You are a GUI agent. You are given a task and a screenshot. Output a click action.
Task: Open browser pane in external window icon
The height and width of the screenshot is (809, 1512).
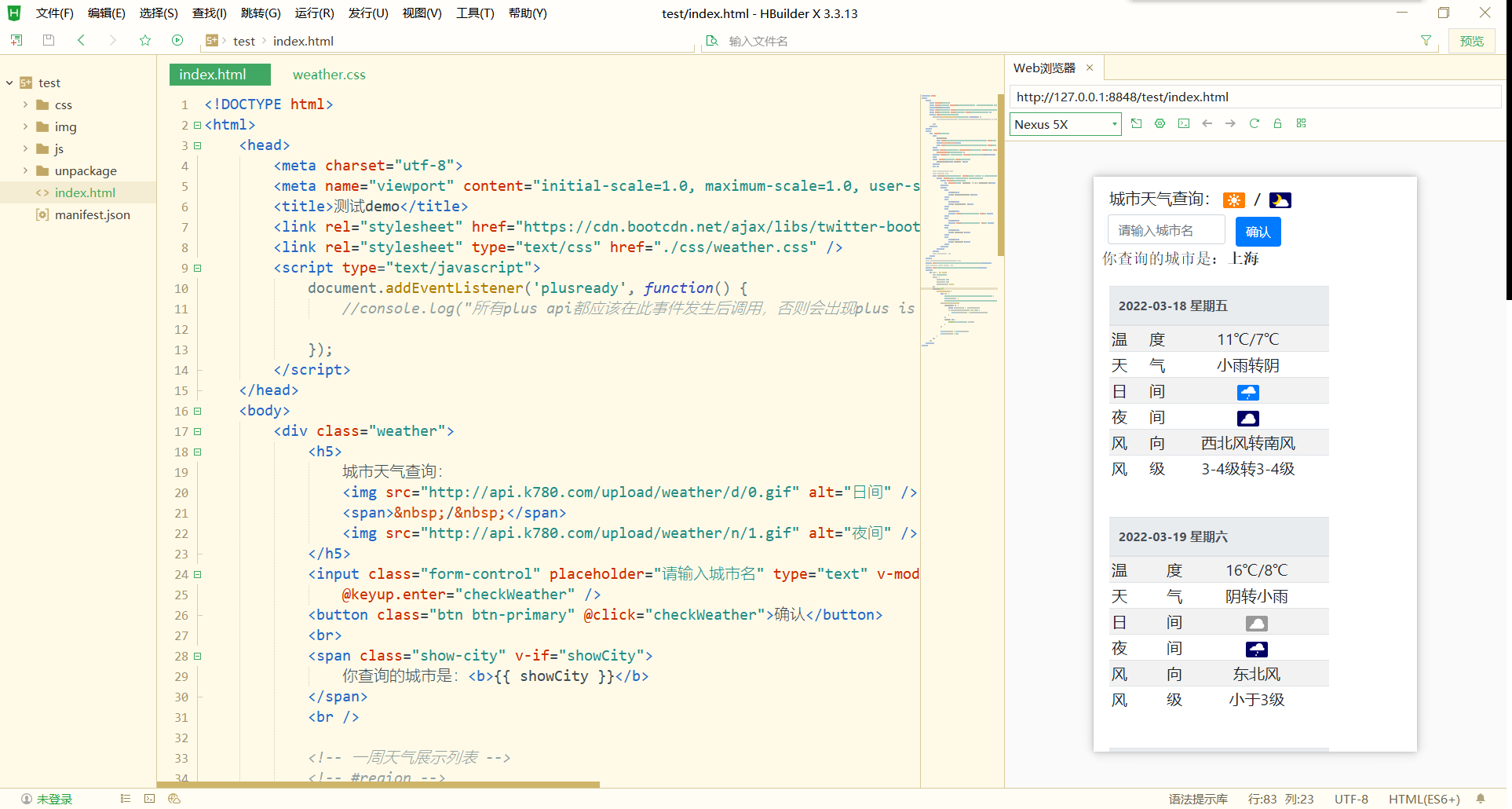[1136, 123]
